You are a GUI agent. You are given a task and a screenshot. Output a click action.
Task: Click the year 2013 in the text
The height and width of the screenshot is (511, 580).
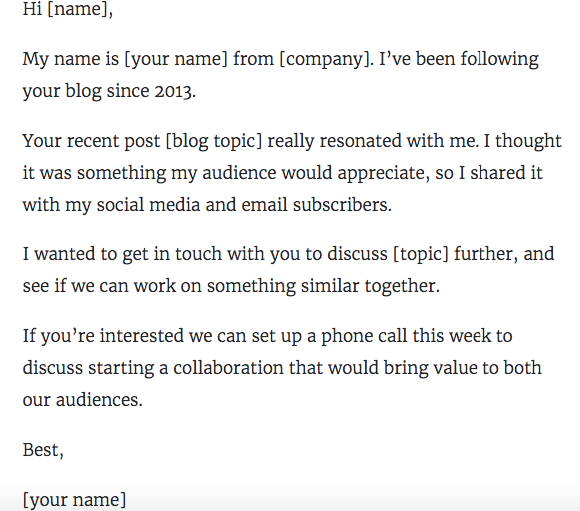(173, 91)
